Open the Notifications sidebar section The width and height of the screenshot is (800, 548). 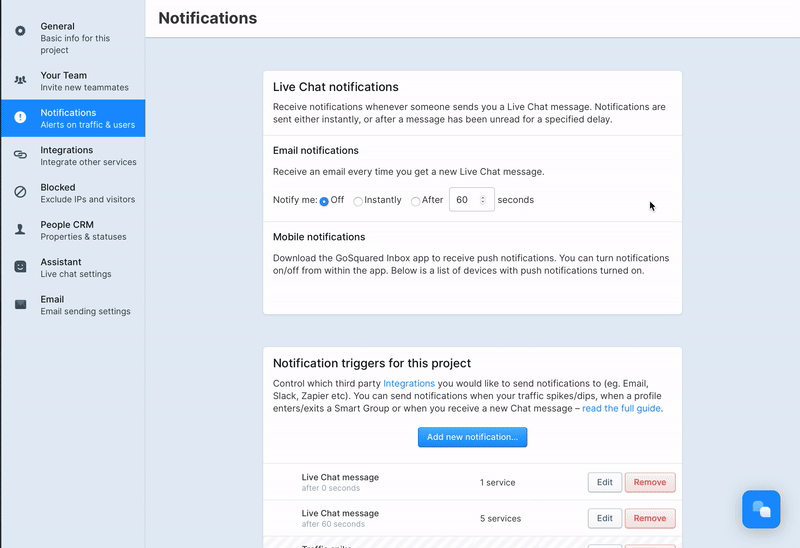point(72,118)
